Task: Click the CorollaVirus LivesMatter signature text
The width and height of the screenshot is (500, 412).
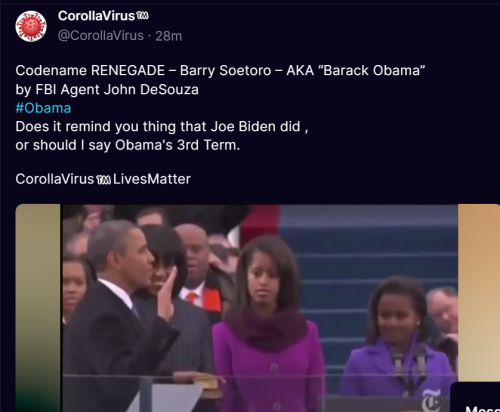Action: tap(103, 179)
